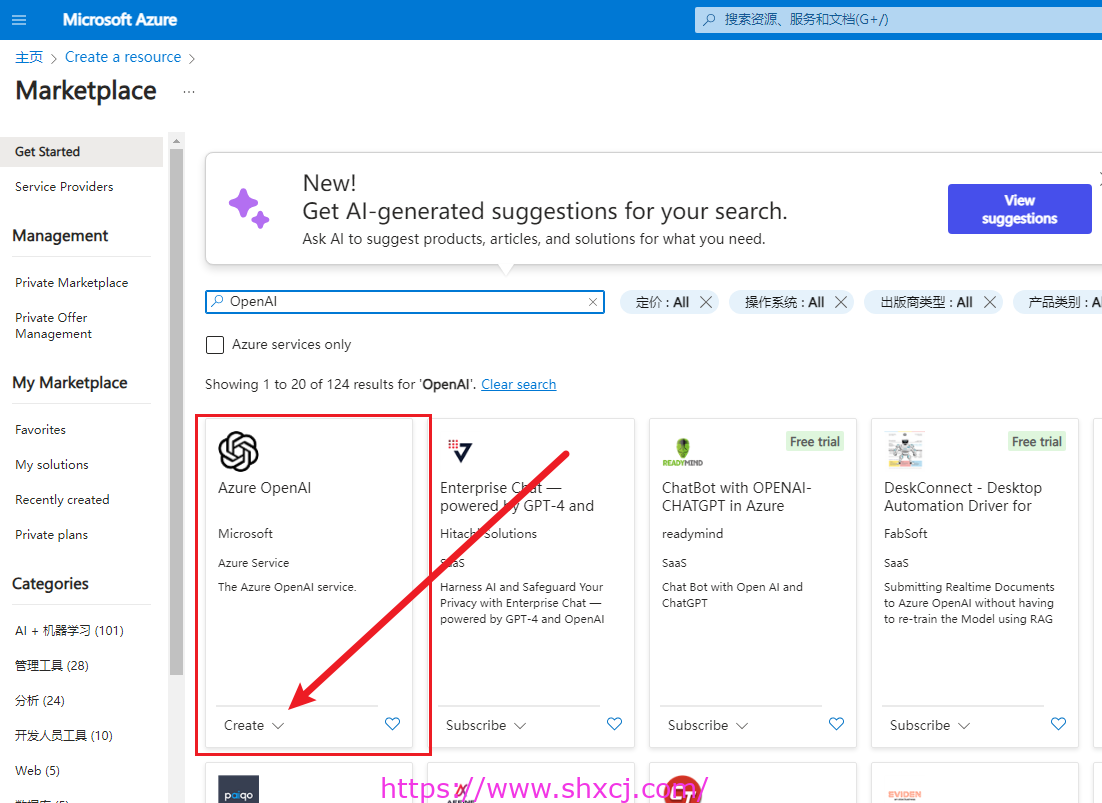The width and height of the screenshot is (1102, 803).
Task: Click Free trial badge on DeskConnect card
Action: click(1037, 441)
